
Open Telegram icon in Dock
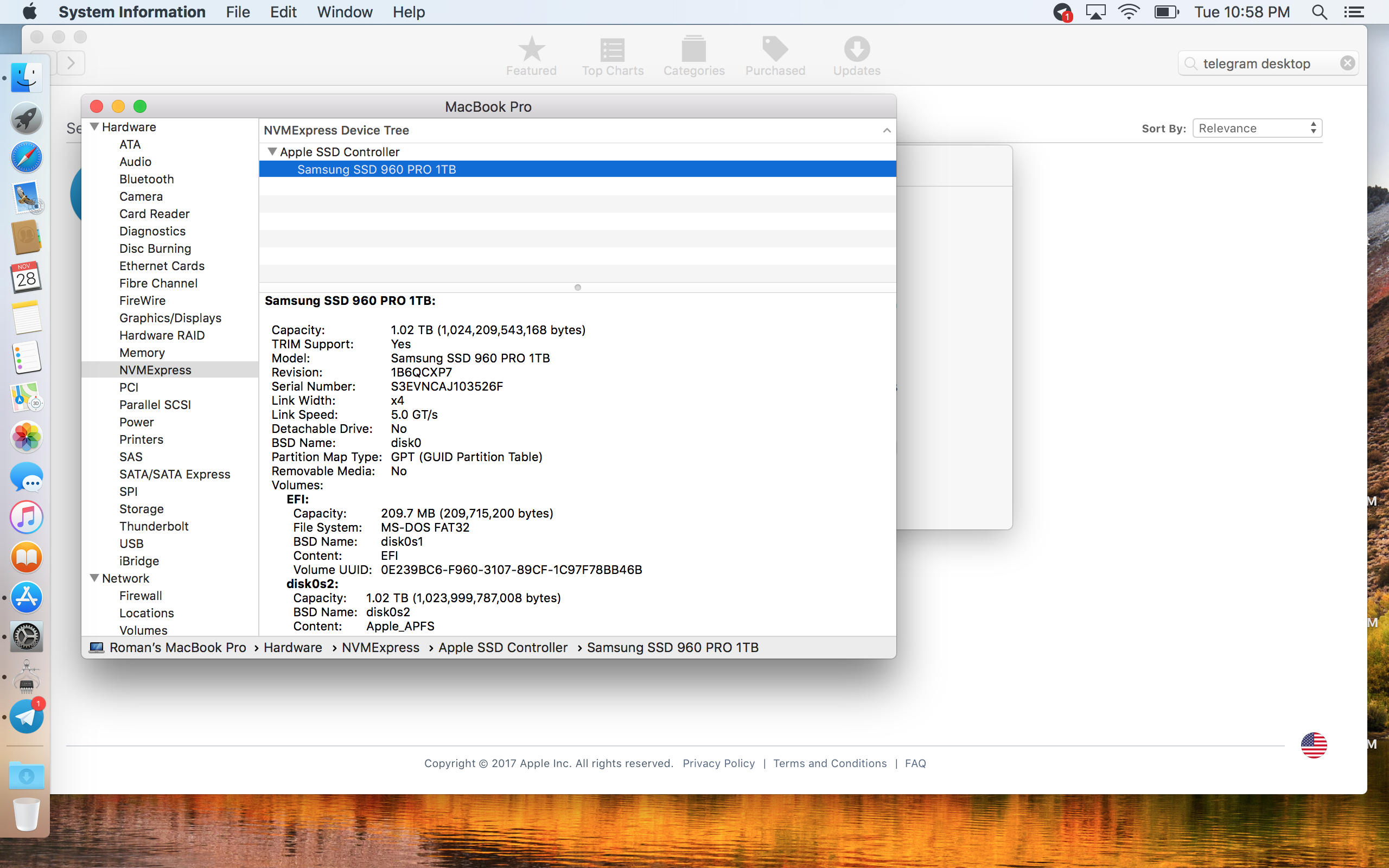[x=27, y=717]
